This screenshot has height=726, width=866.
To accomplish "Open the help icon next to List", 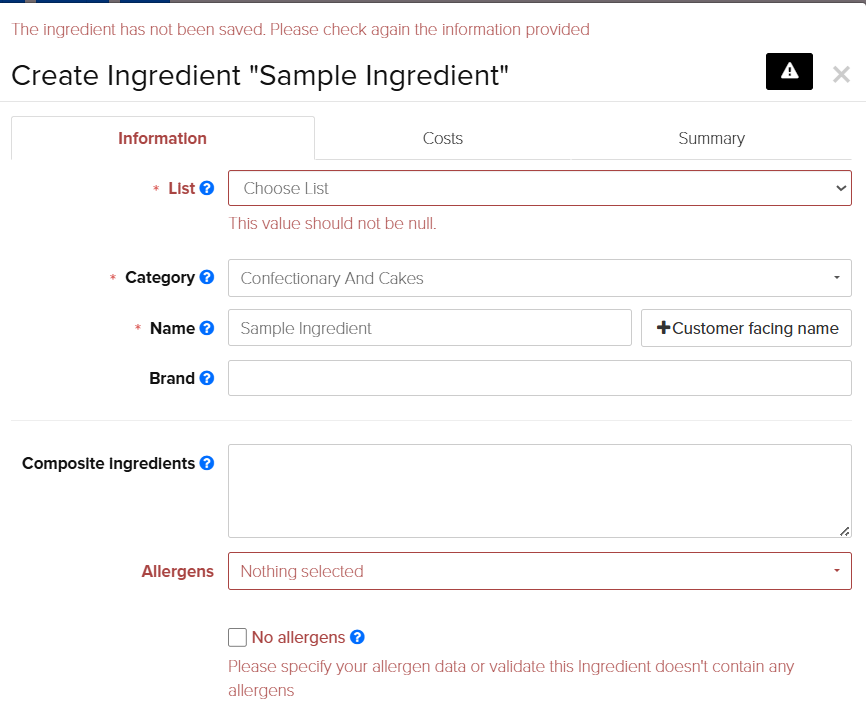I will point(207,188).
